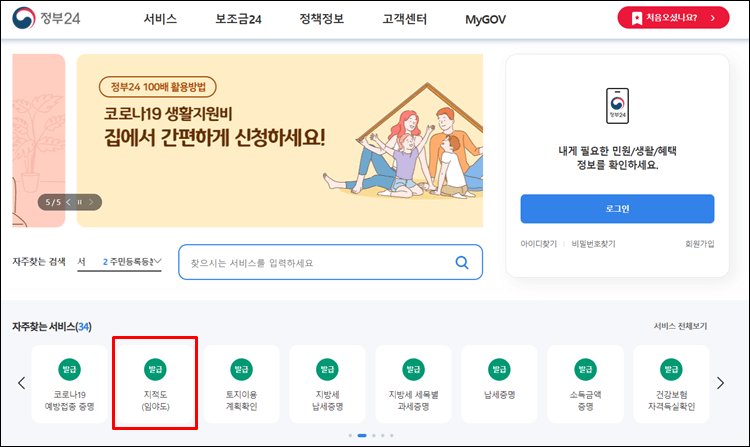This screenshot has width=750, height=447.
Task: Click the magnifier search icon
Action: (462, 262)
